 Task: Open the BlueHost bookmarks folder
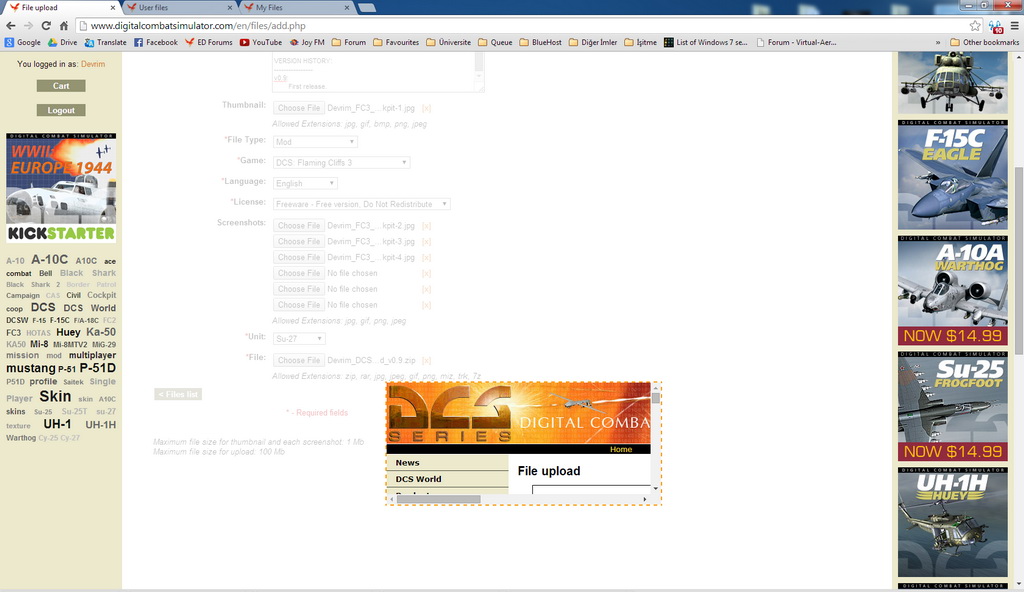(541, 42)
